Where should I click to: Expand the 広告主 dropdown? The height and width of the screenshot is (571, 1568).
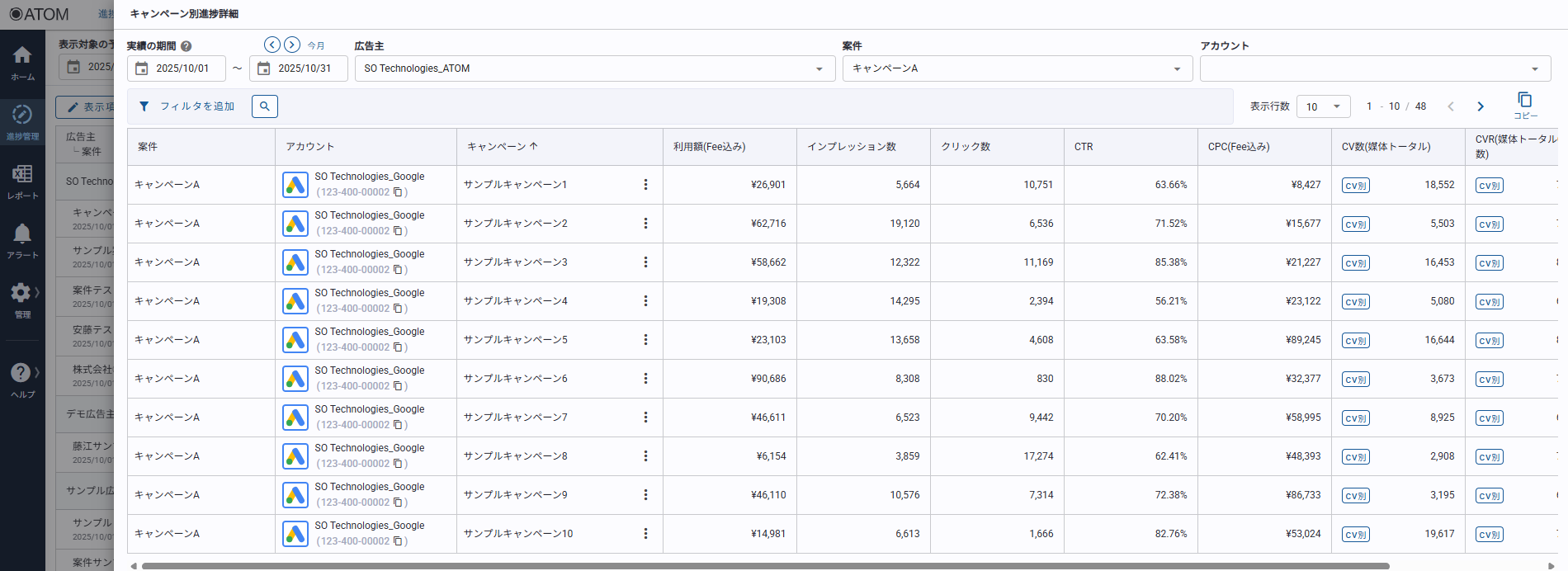[x=819, y=68]
